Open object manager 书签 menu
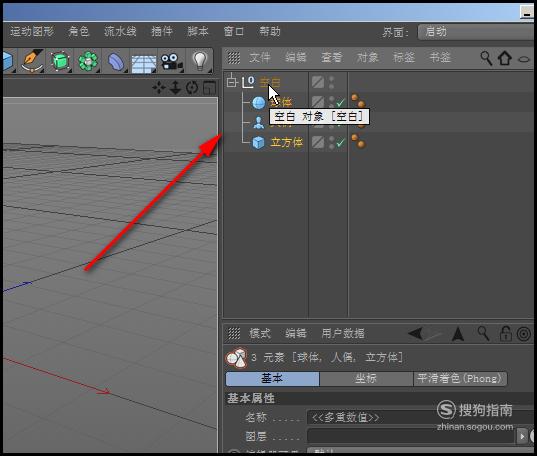The image size is (537, 456). (x=440, y=58)
